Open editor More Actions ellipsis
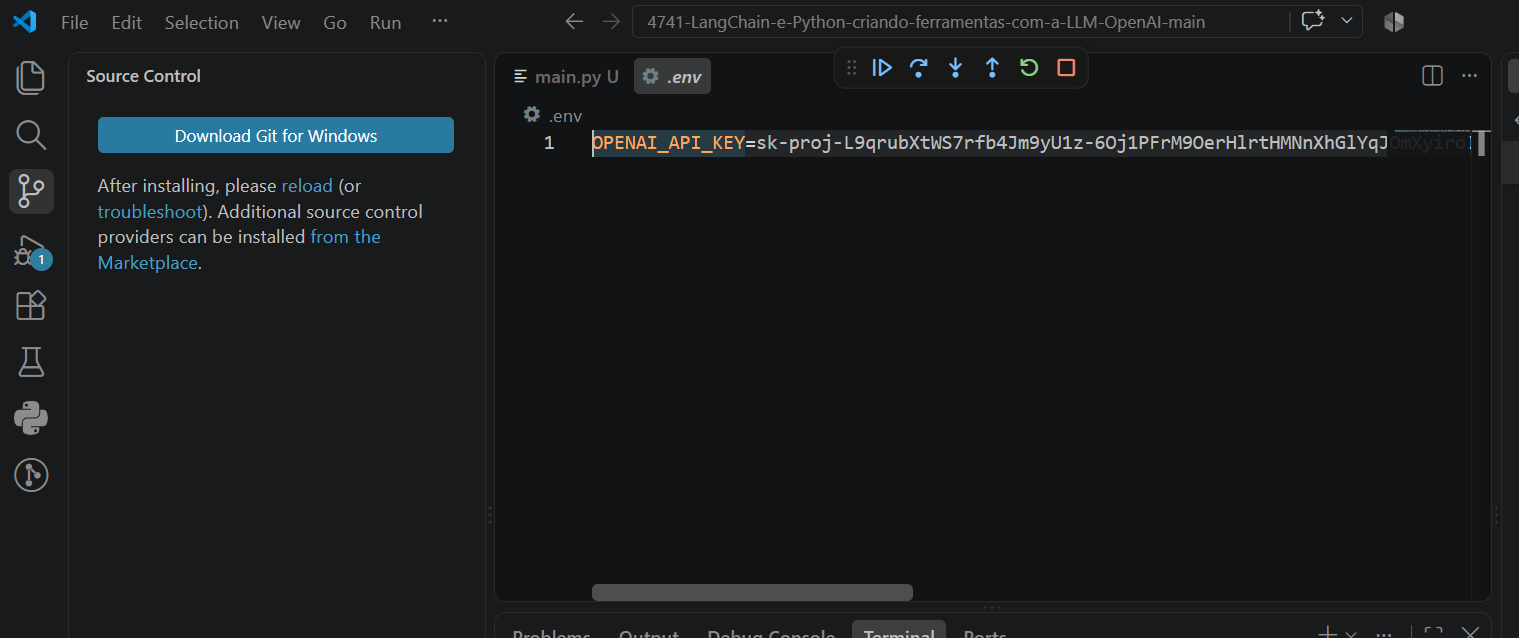The image size is (1519, 638). coord(1469,76)
